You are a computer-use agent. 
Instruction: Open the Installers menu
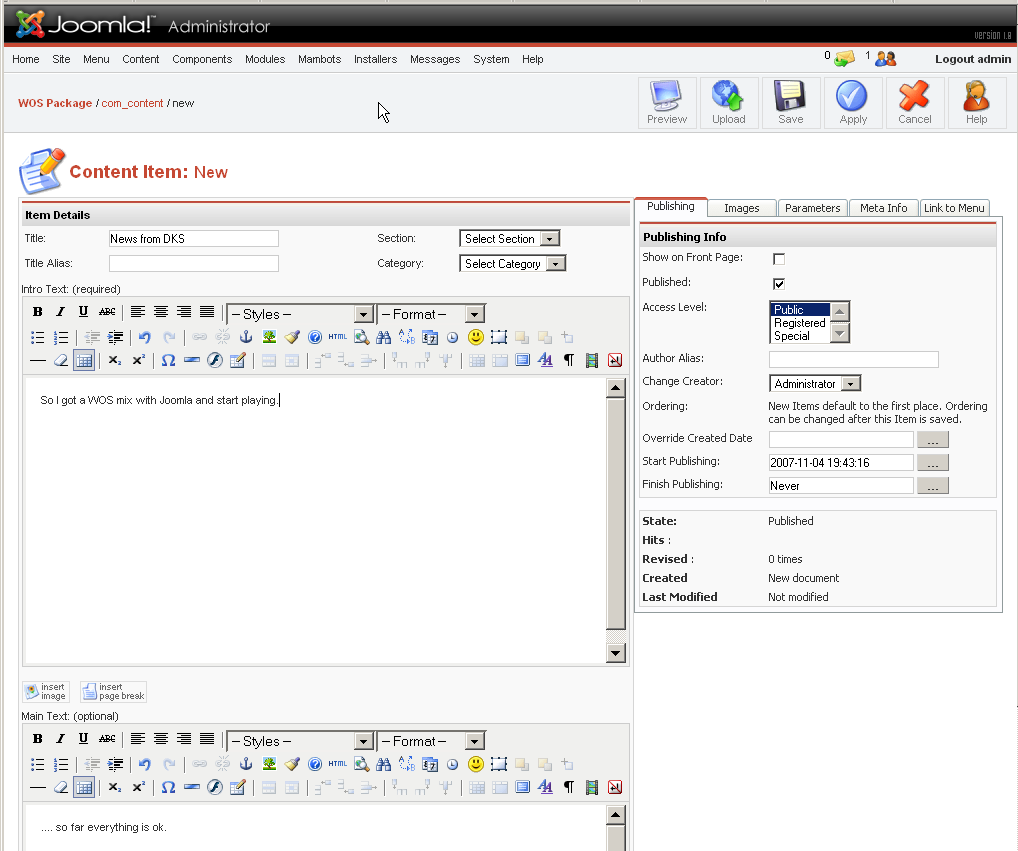[375, 59]
